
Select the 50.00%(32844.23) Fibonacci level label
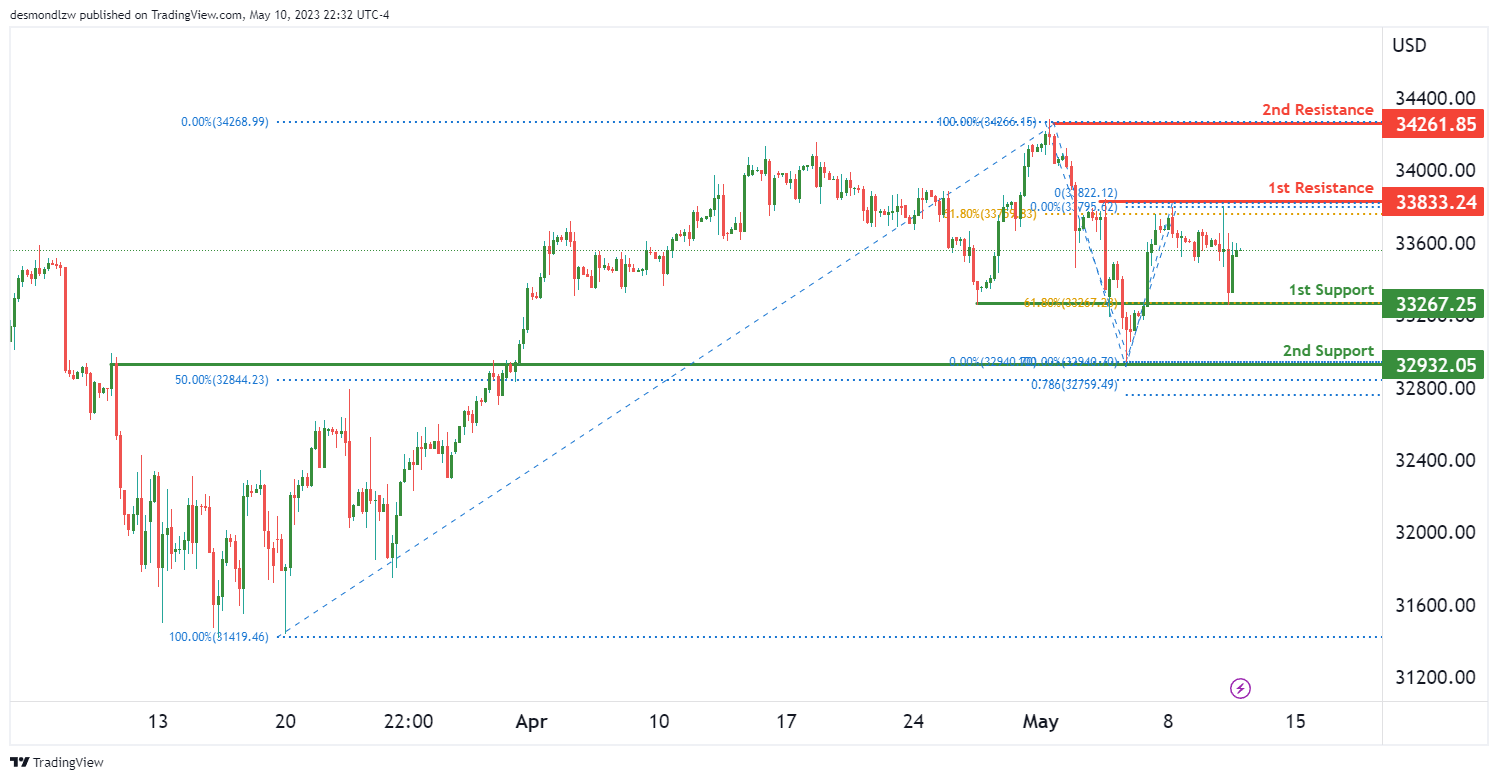[222, 380]
